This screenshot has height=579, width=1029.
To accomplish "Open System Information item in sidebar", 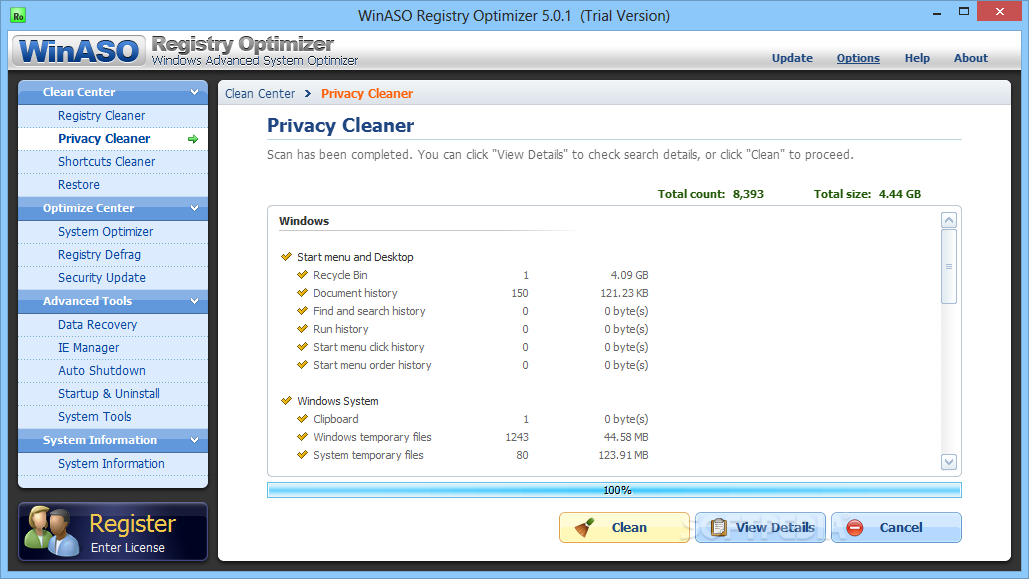I will point(113,463).
